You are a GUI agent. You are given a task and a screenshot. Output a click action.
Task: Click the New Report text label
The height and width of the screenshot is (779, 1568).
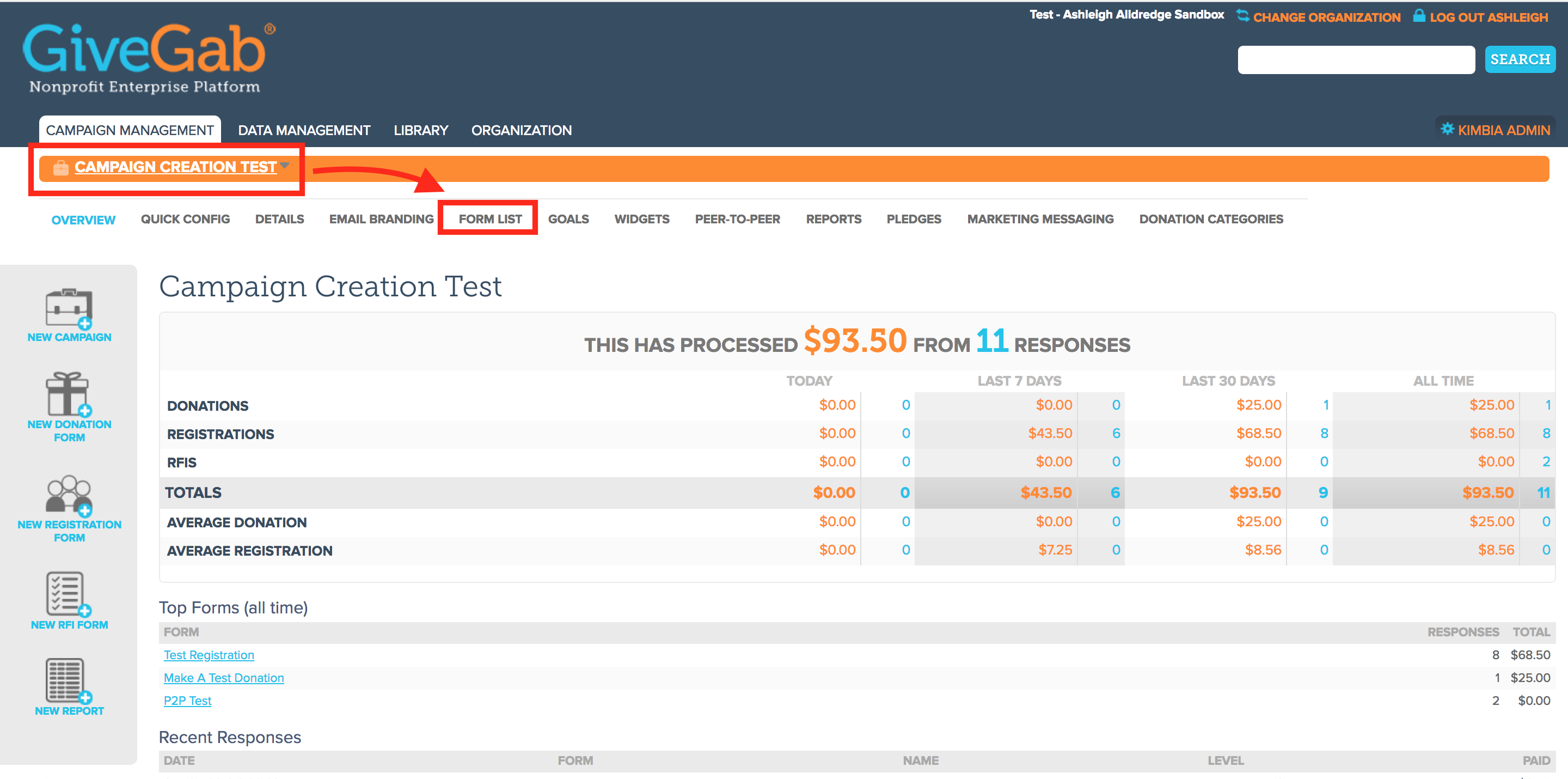point(69,711)
